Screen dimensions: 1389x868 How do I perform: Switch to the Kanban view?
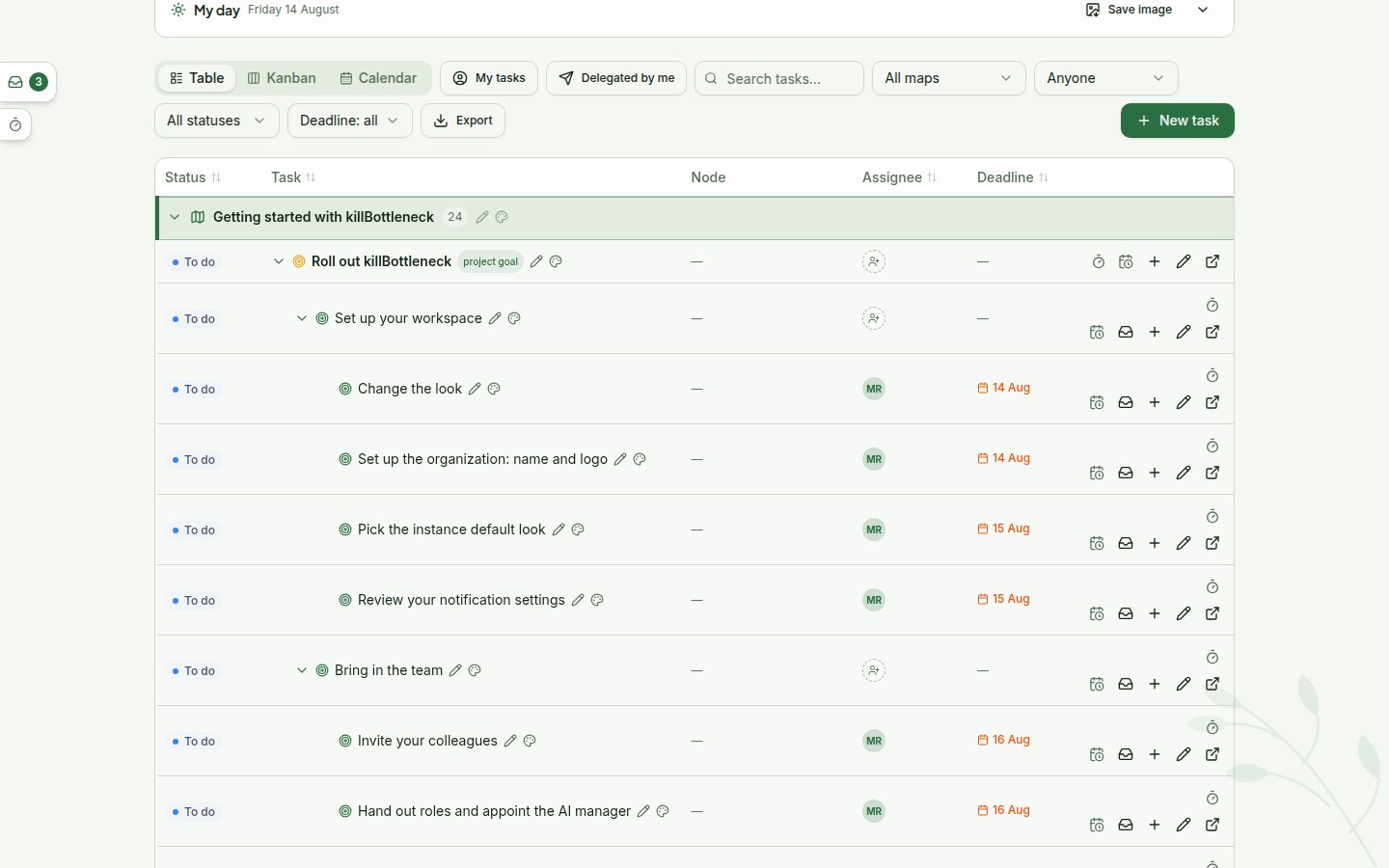tap(282, 78)
